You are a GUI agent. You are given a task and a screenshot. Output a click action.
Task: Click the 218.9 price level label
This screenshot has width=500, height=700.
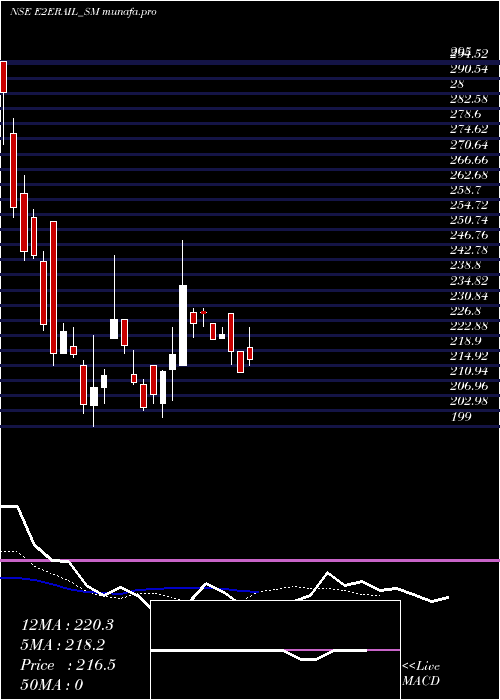tap(465, 341)
